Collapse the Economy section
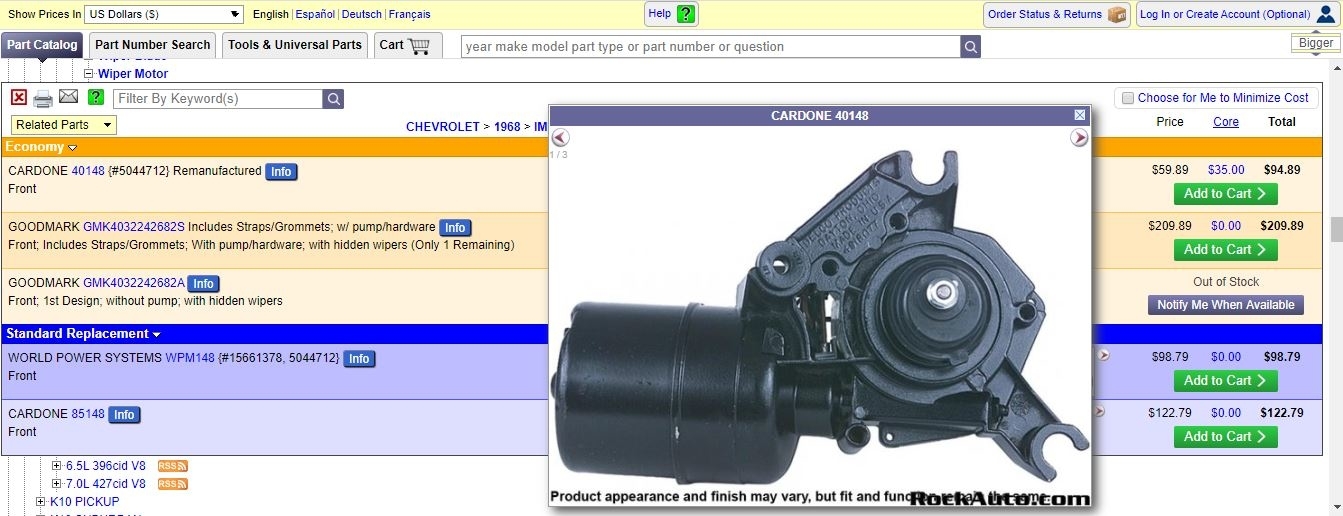The image size is (1343, 516). point(72,148)
